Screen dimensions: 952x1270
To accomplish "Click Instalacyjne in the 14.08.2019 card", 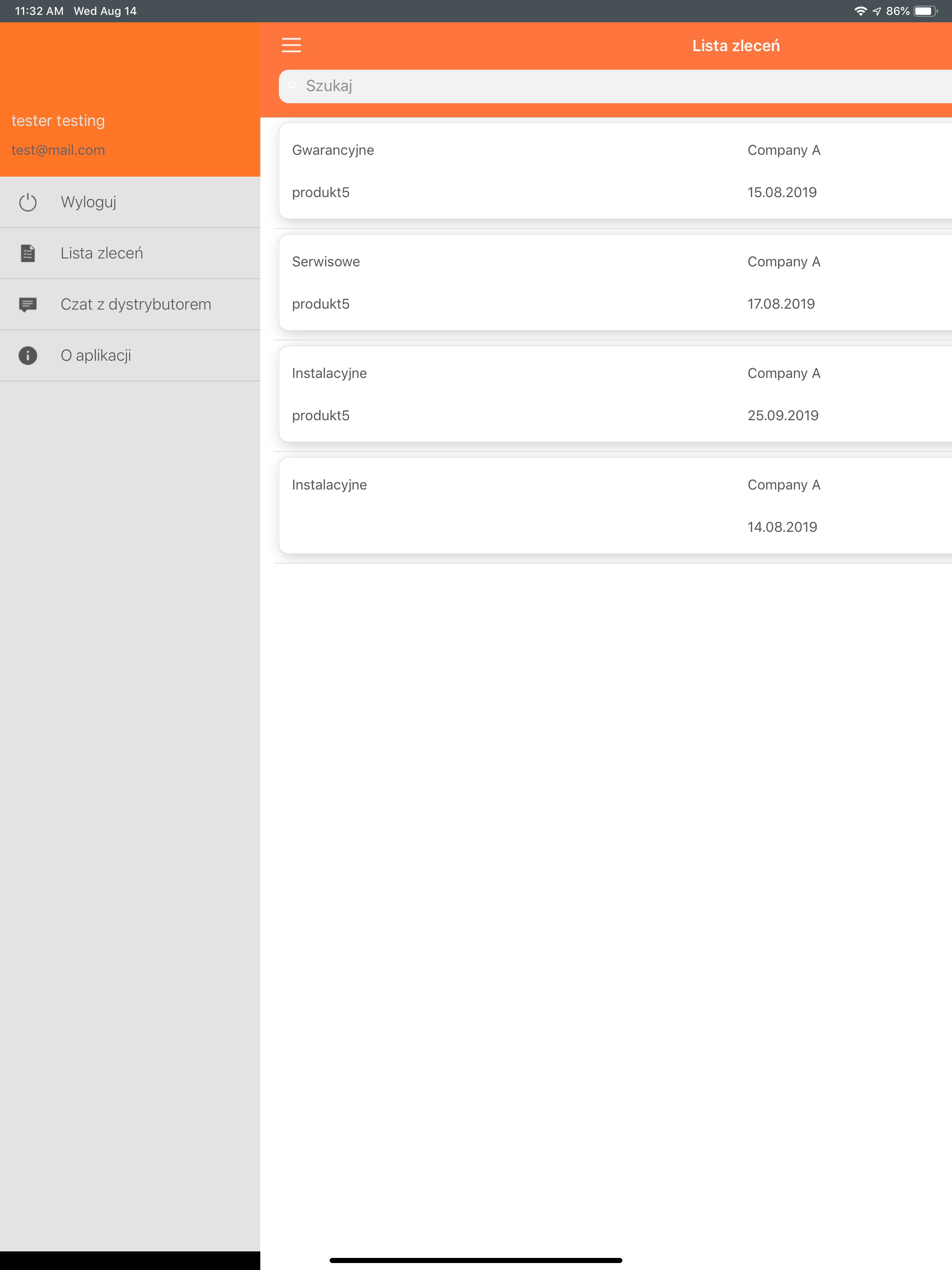I will pos(329,484).
